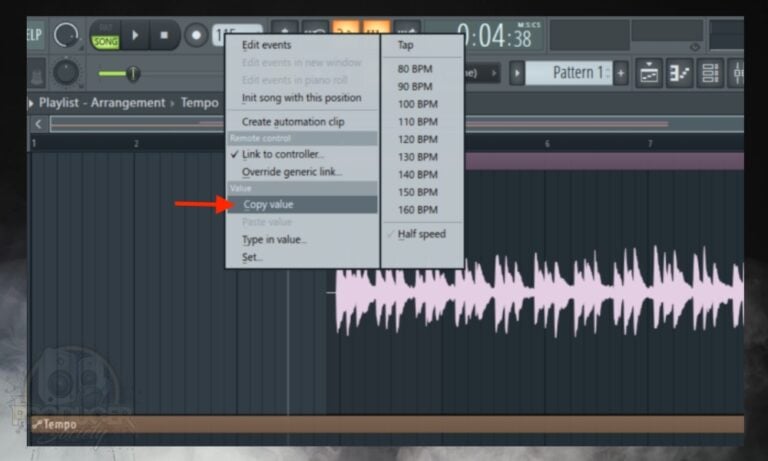Screen dimensions: 768x461
Task: Select 80 BPM preset
Action: click(x=415, y=69)
